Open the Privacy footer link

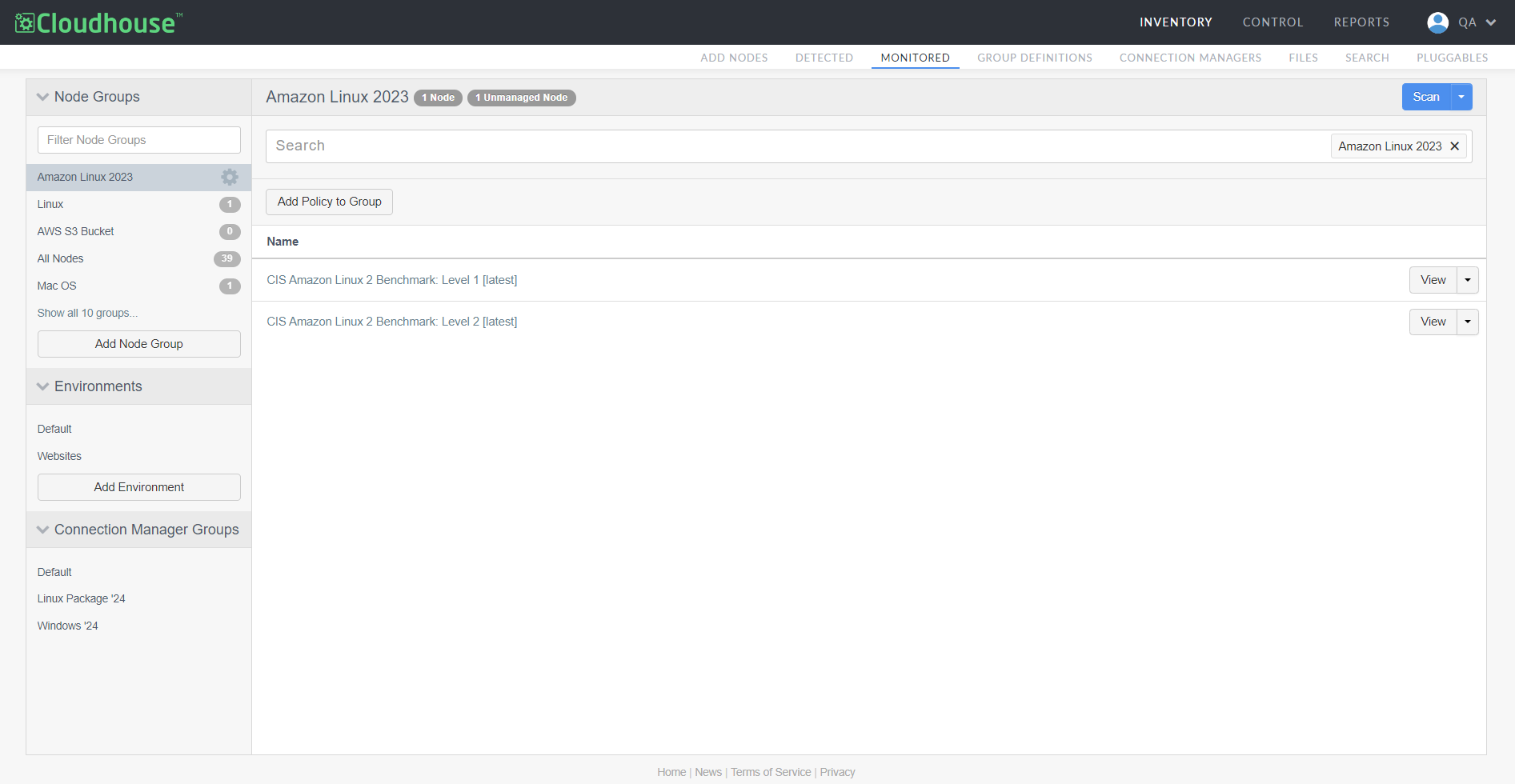(x=837, y=772)
